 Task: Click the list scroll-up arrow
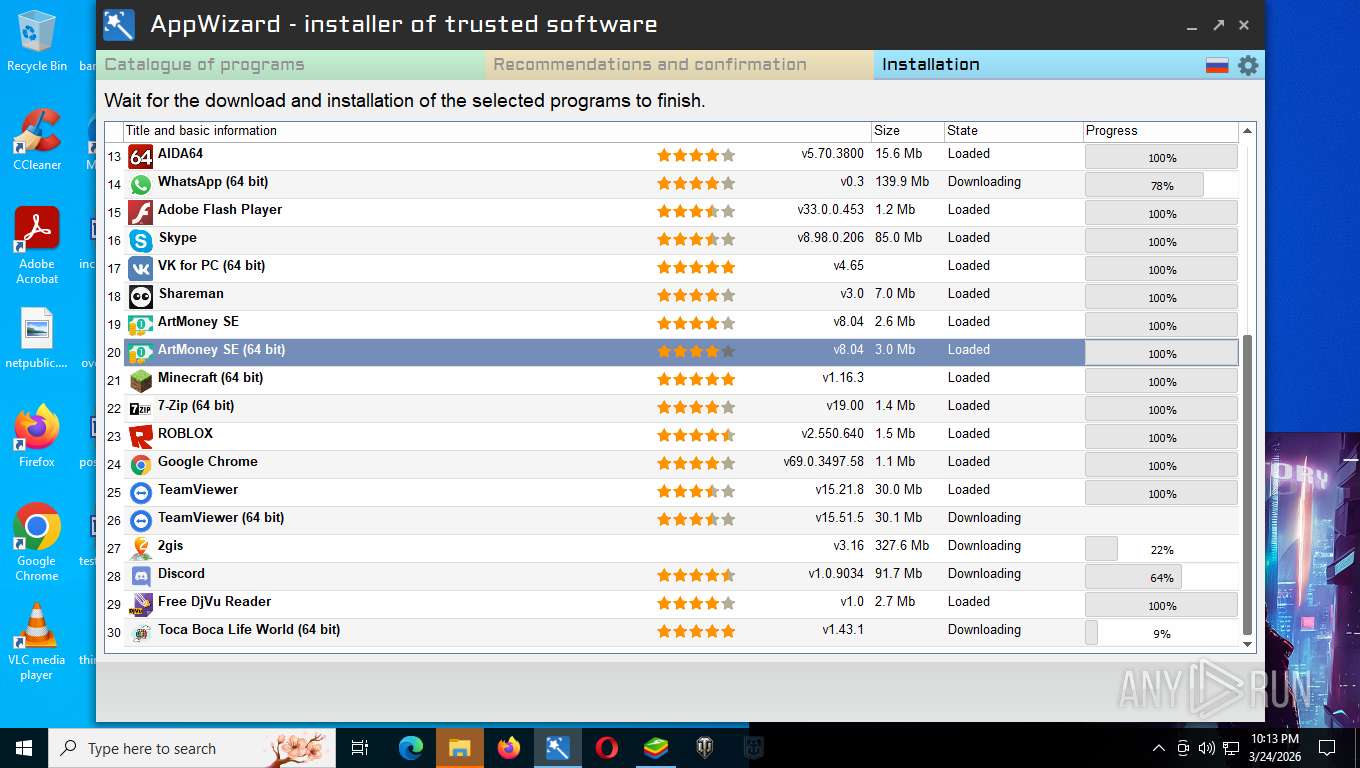pos(1247,131)
